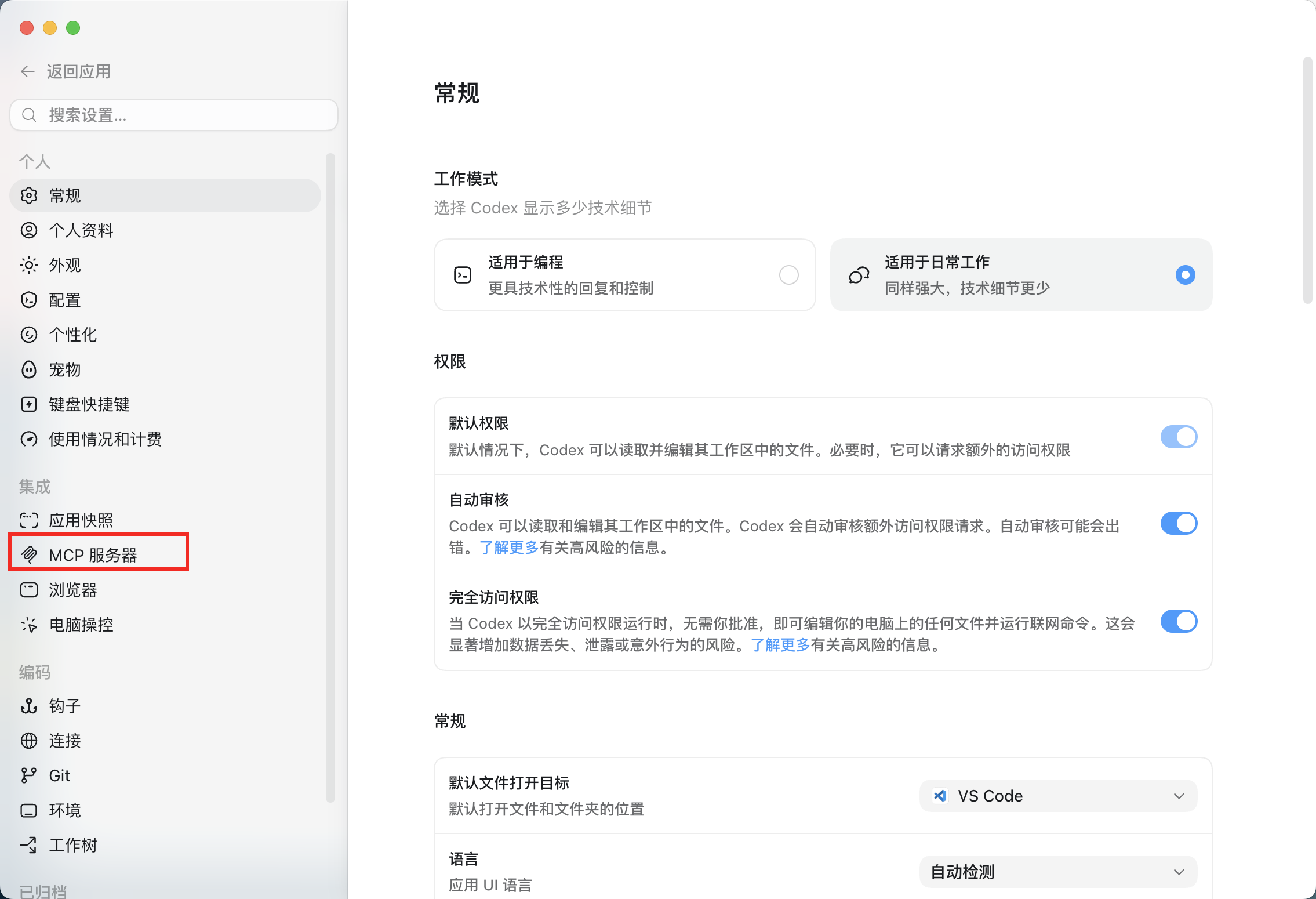The width and height of the screenshot is (1316, 899).
Task: Click the gauge icon beside 使用情况和计费
Action: 29,439
